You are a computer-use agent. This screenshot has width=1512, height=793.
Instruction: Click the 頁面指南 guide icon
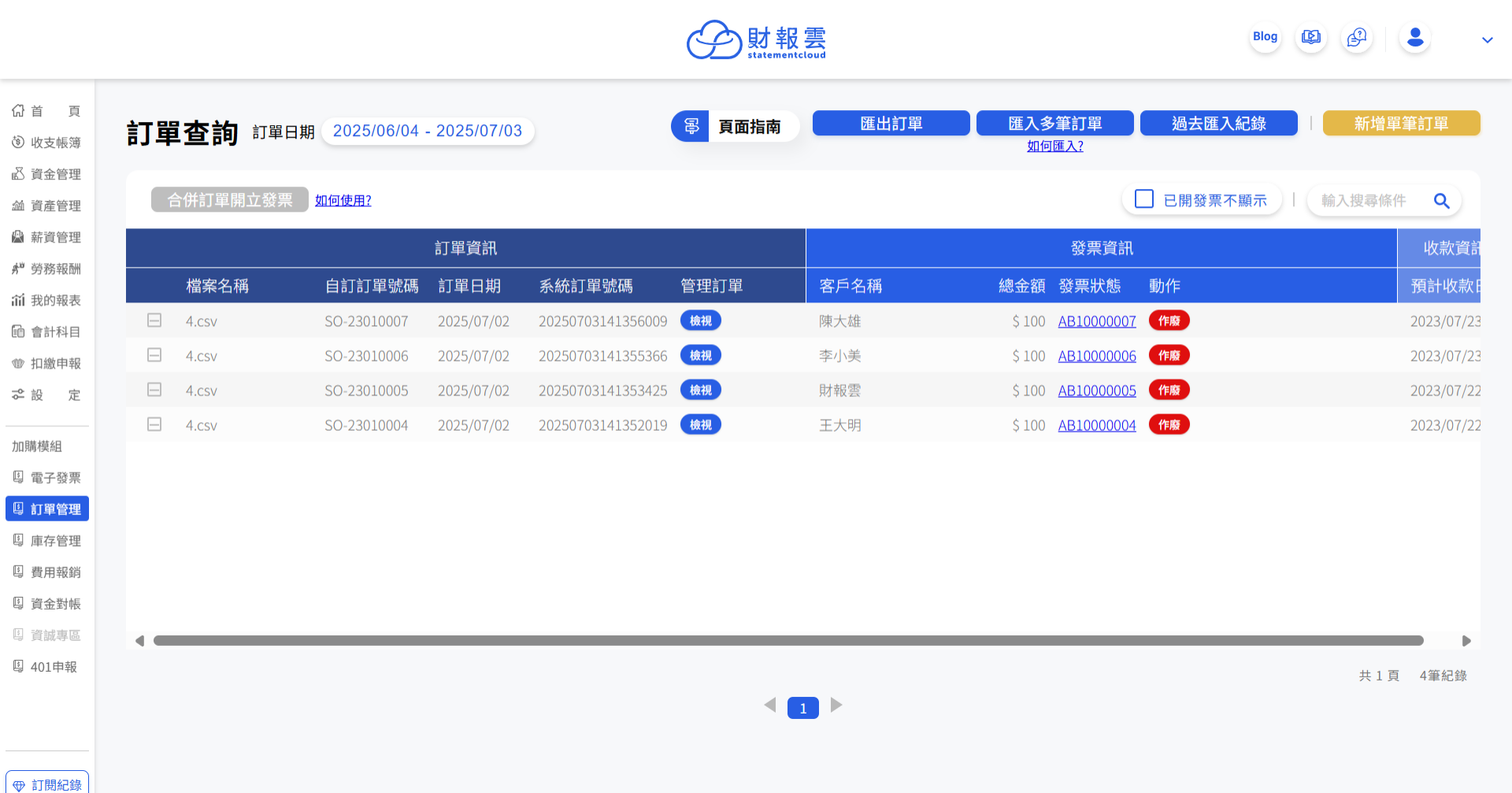coord(691,126)
